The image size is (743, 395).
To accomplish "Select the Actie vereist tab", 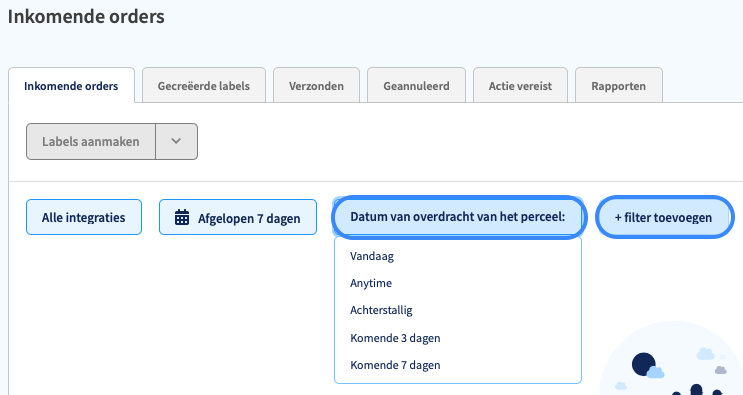I will 520,86.
